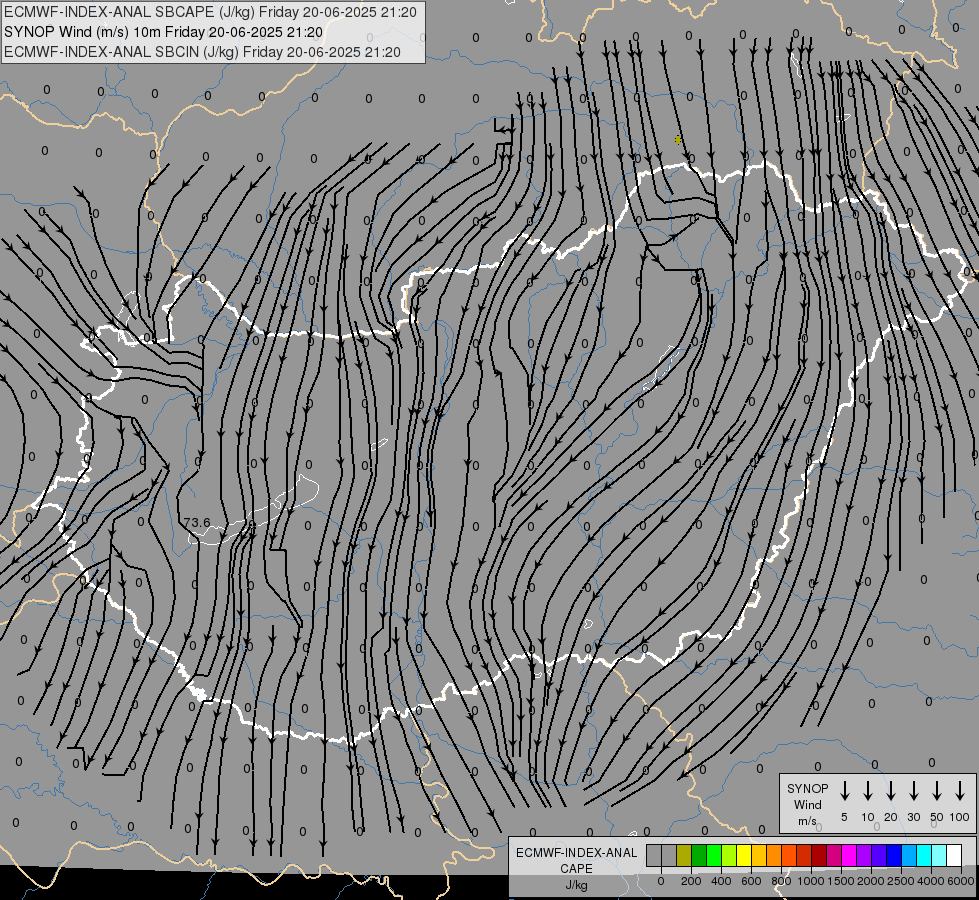This screenshot has height=900, width=979.
Task: Select the pure blue CAPE legend swatch
Action: point(894,855)
